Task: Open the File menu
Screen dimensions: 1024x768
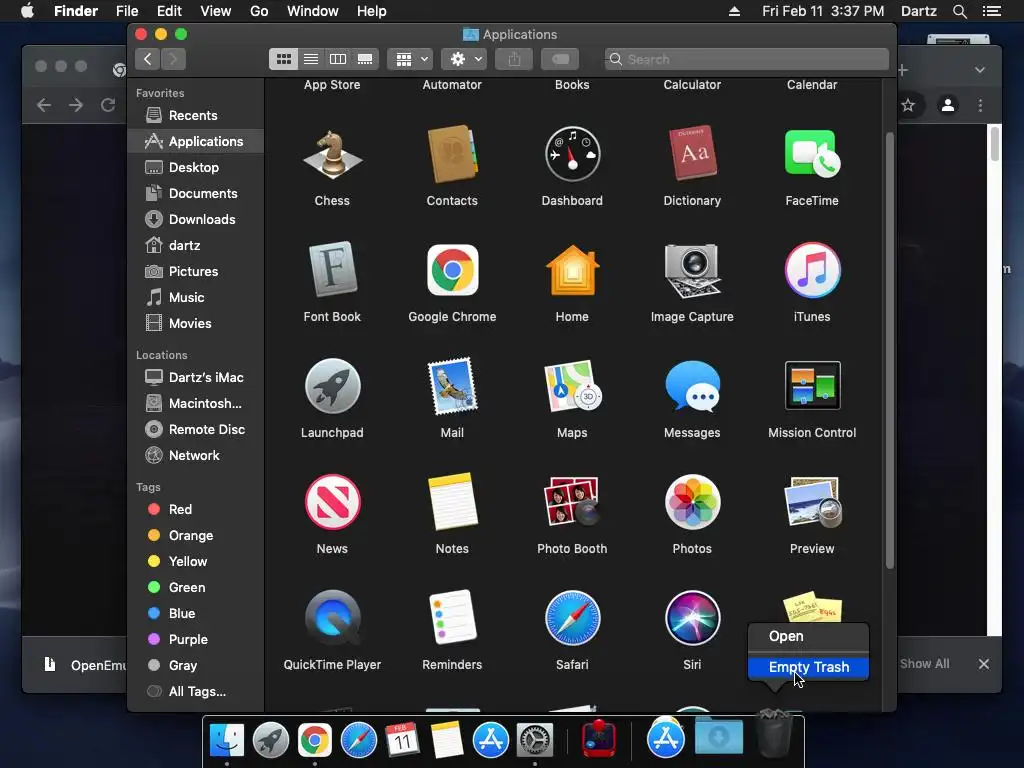Action: coord(127,11)
